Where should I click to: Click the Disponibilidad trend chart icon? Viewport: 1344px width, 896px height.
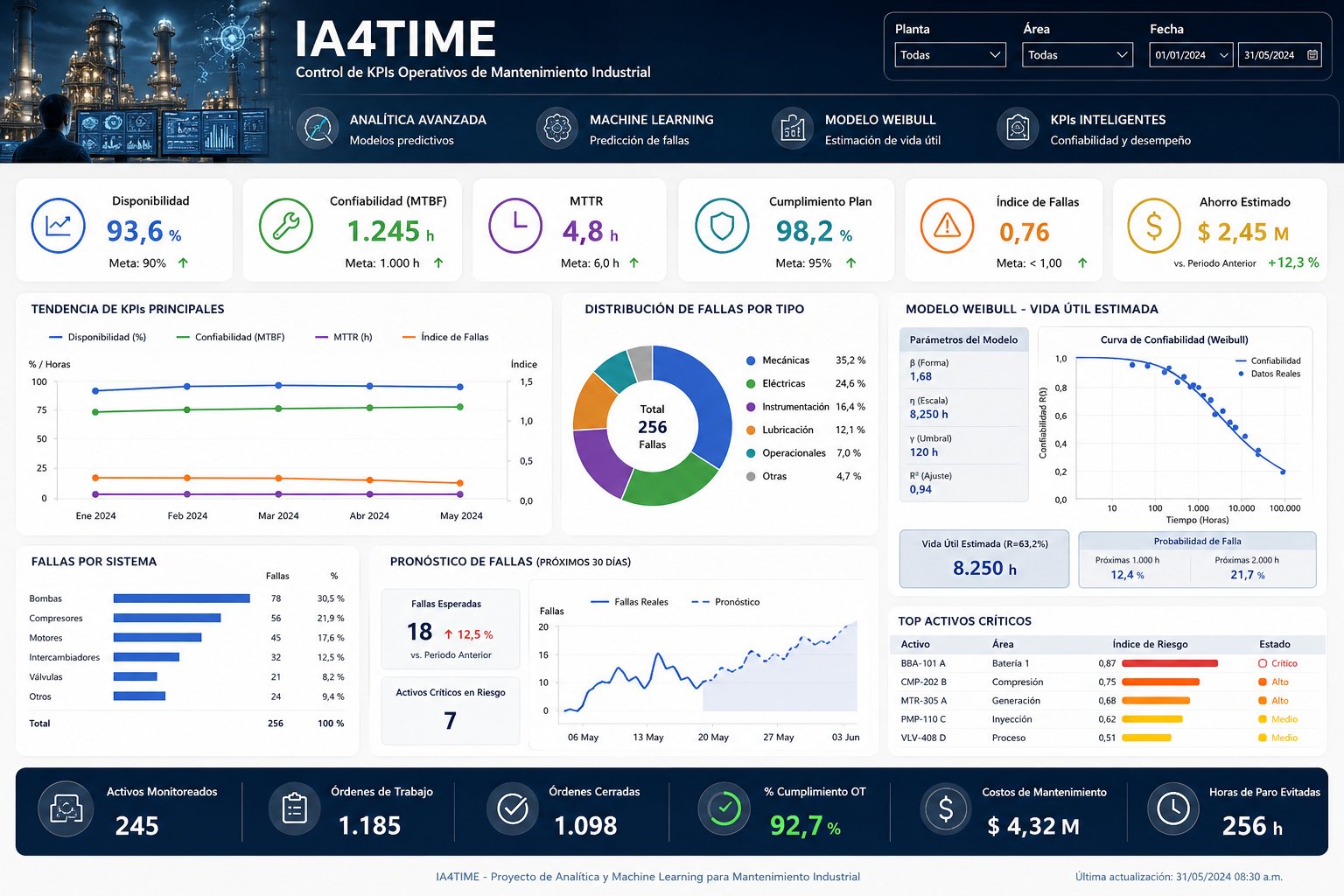click(x=59, y=226)
